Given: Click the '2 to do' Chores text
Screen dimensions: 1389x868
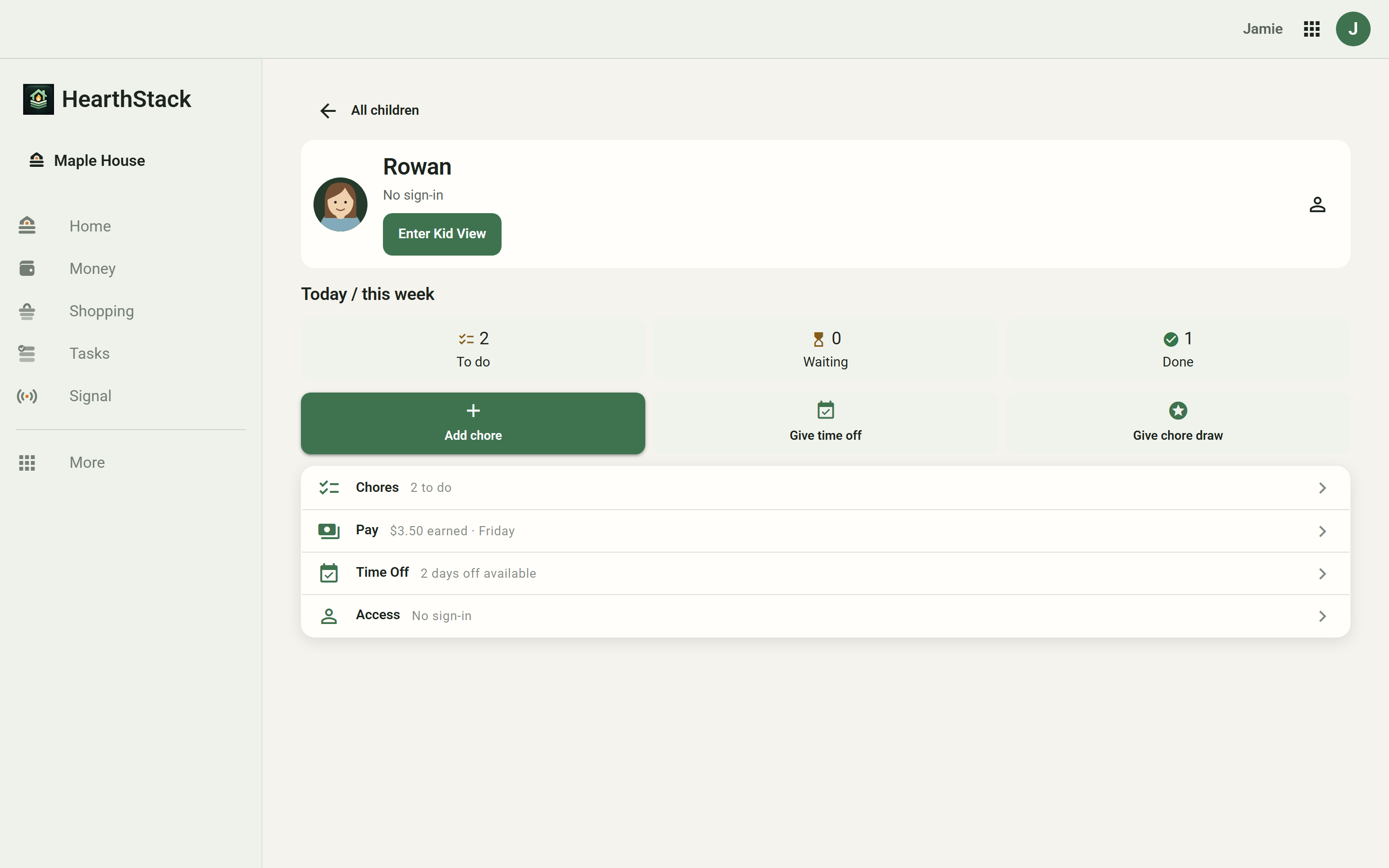Looking at the screenshot, I should 431,488.
